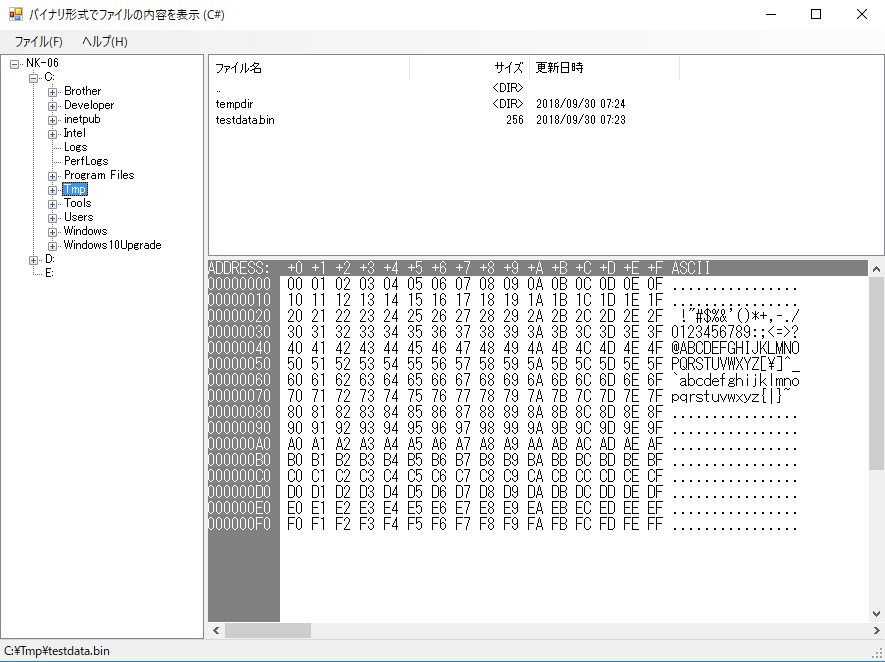Expand the Windows folder node

coord(52,232)
